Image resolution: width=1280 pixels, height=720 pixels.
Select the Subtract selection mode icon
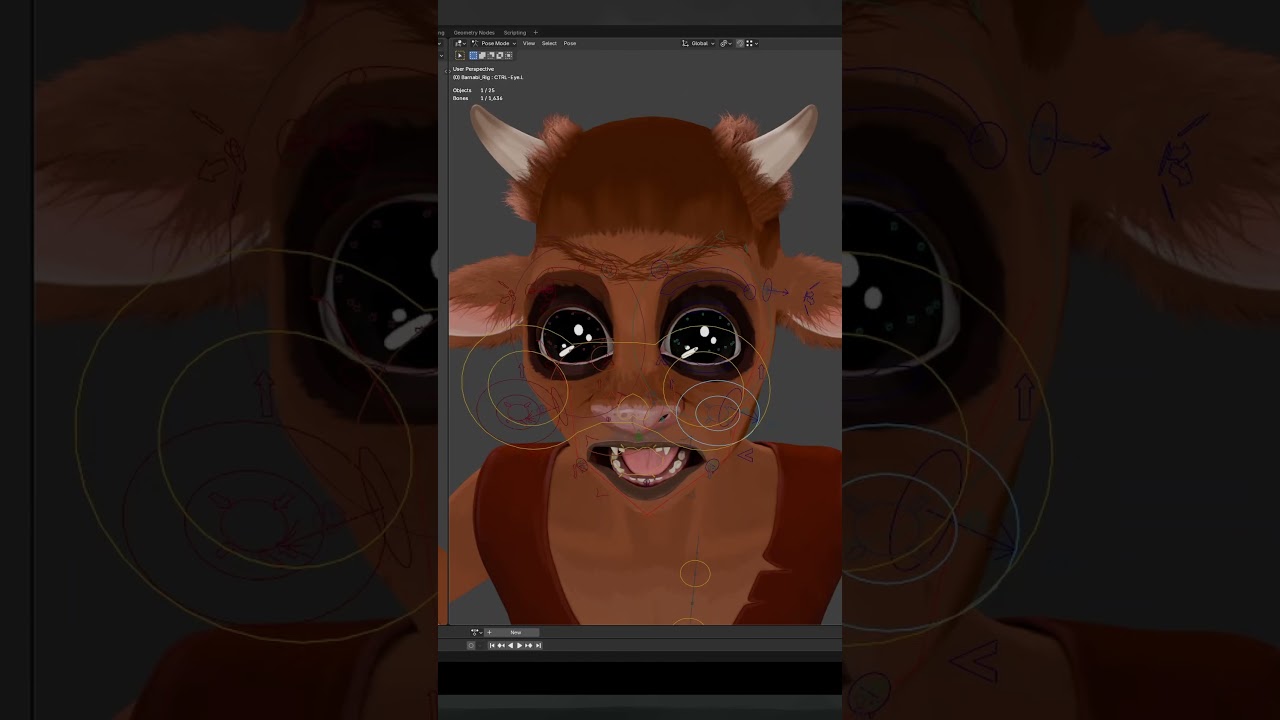[x=491, y=55]
